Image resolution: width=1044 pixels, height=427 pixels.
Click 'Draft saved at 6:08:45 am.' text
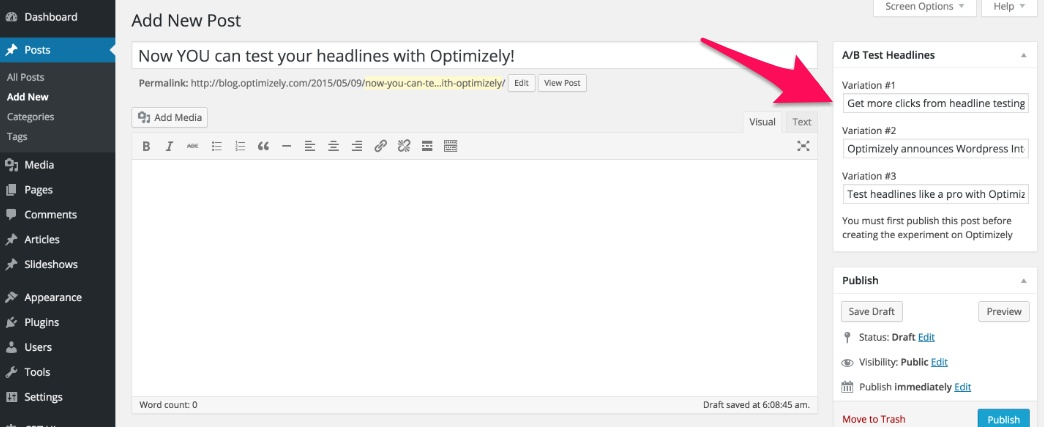coord(756,405)
